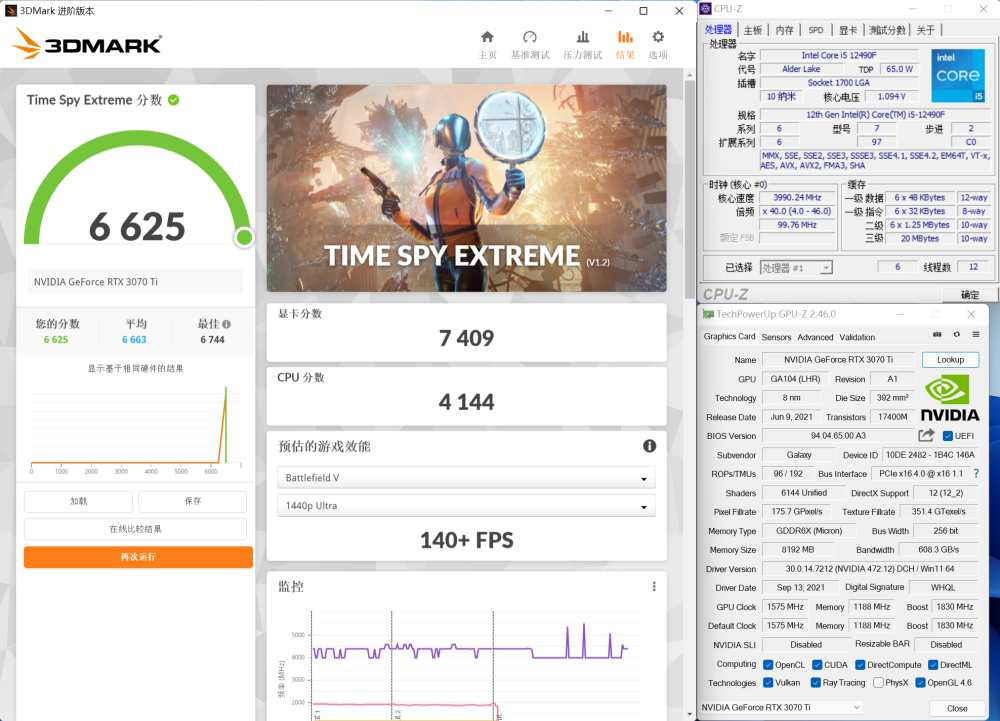Switch to the SPD tab in CPU-Z
Viewport: 1000px width, 721px height.
click(816, 30)
